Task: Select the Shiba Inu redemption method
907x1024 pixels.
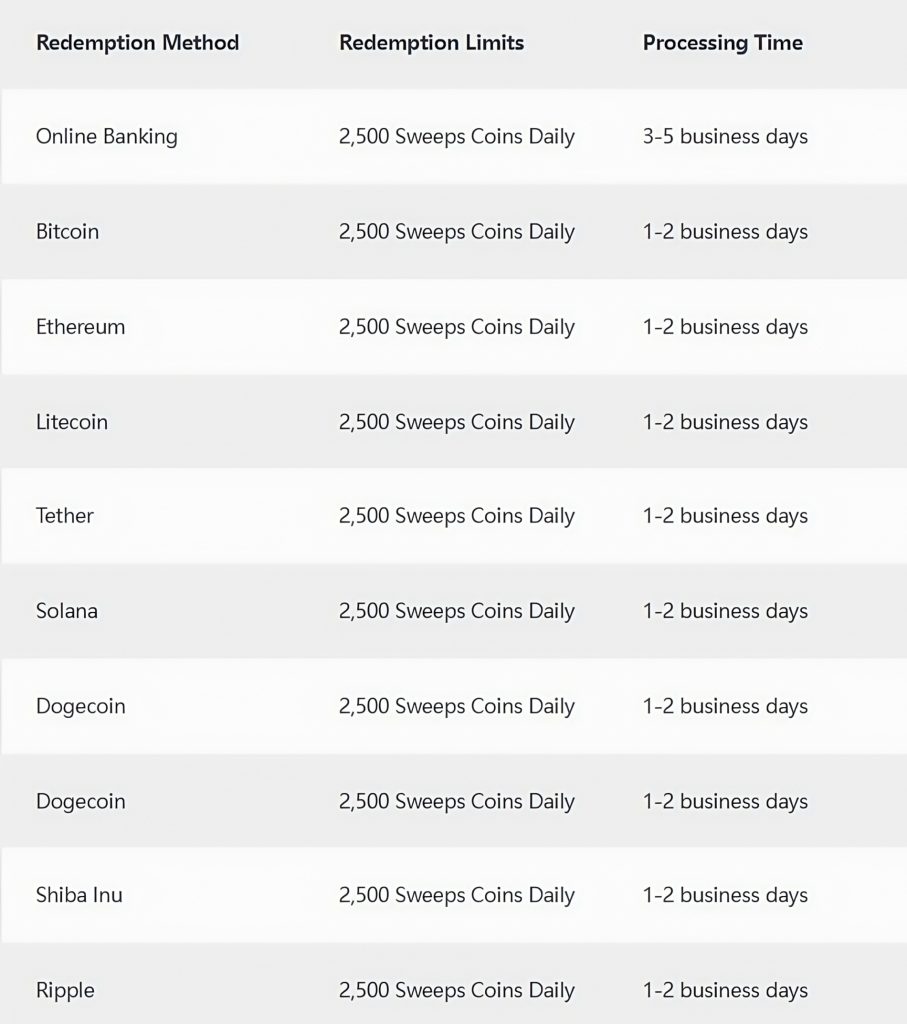Action: tap(79, 895)
